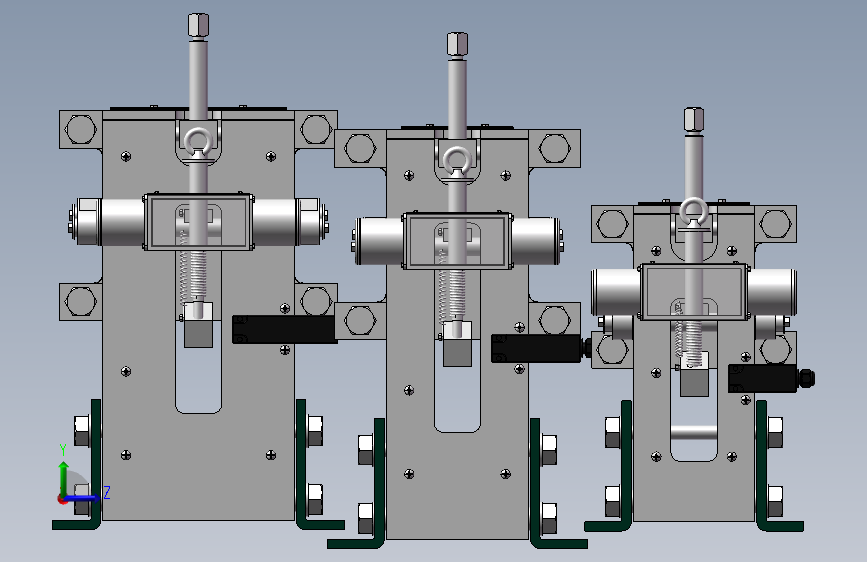Select the eye bolt ring on the smallest assembly
This screenshot has width=867, height=562.
[x=693, y=211]
